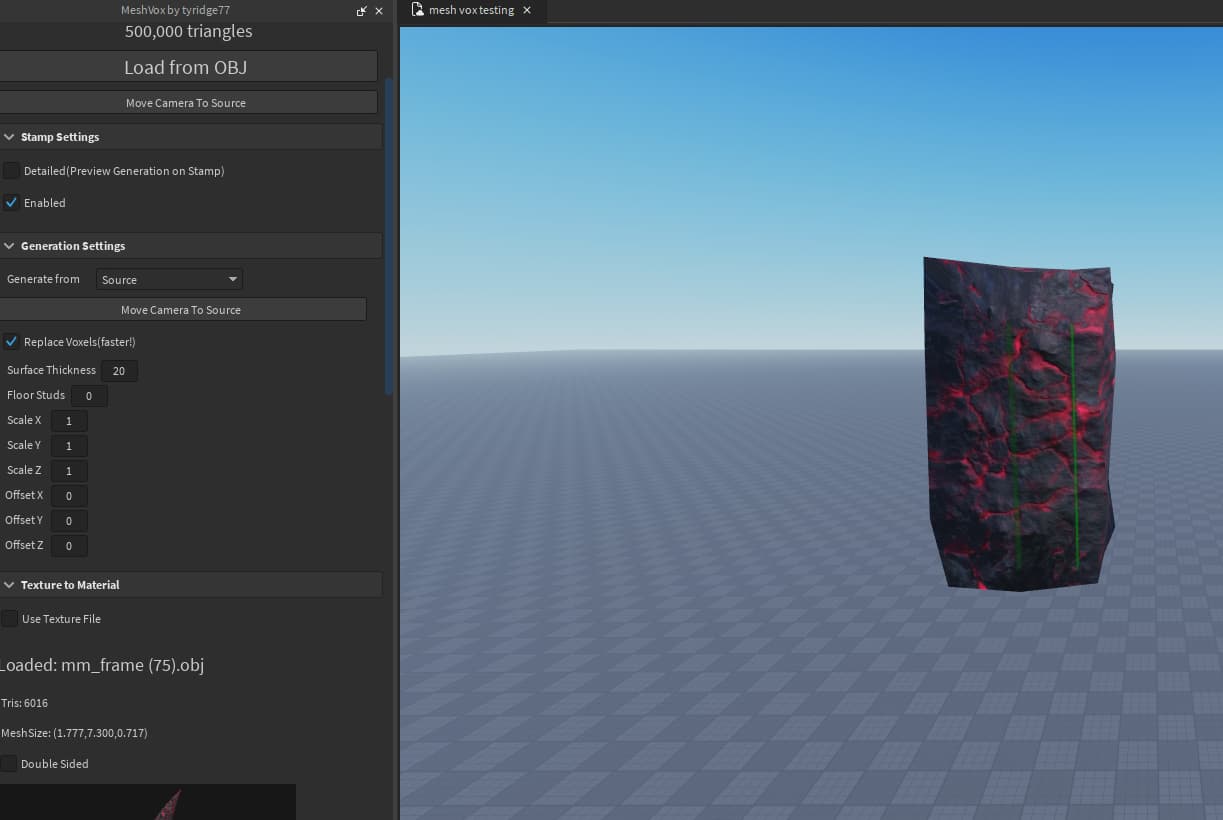Check the Use Texture File option
Screen dimensions: 1223x820
[x=9, y=618]
